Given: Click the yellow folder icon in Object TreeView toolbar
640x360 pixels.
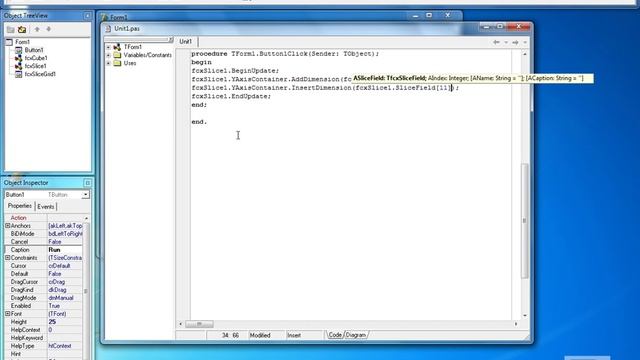Looking at the screenshot, I should [22, 29].
